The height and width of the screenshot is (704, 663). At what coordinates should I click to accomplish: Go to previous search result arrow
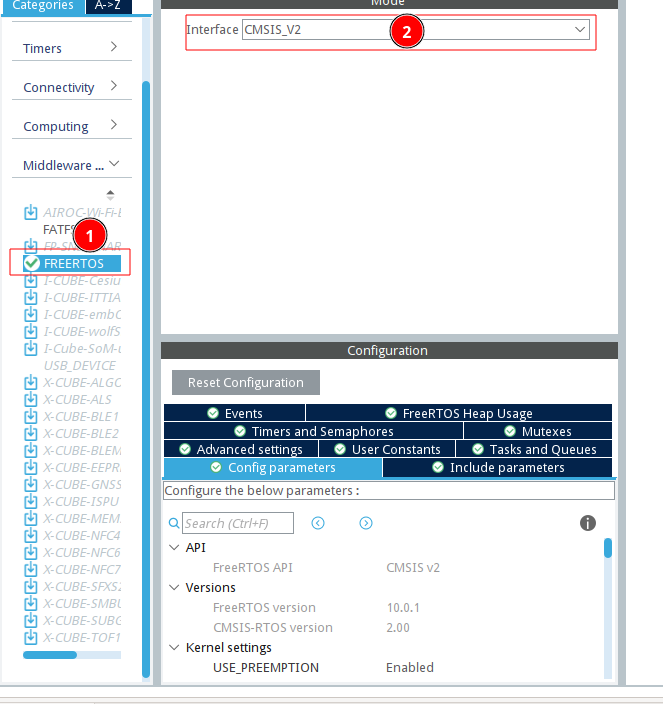[318, 523]
